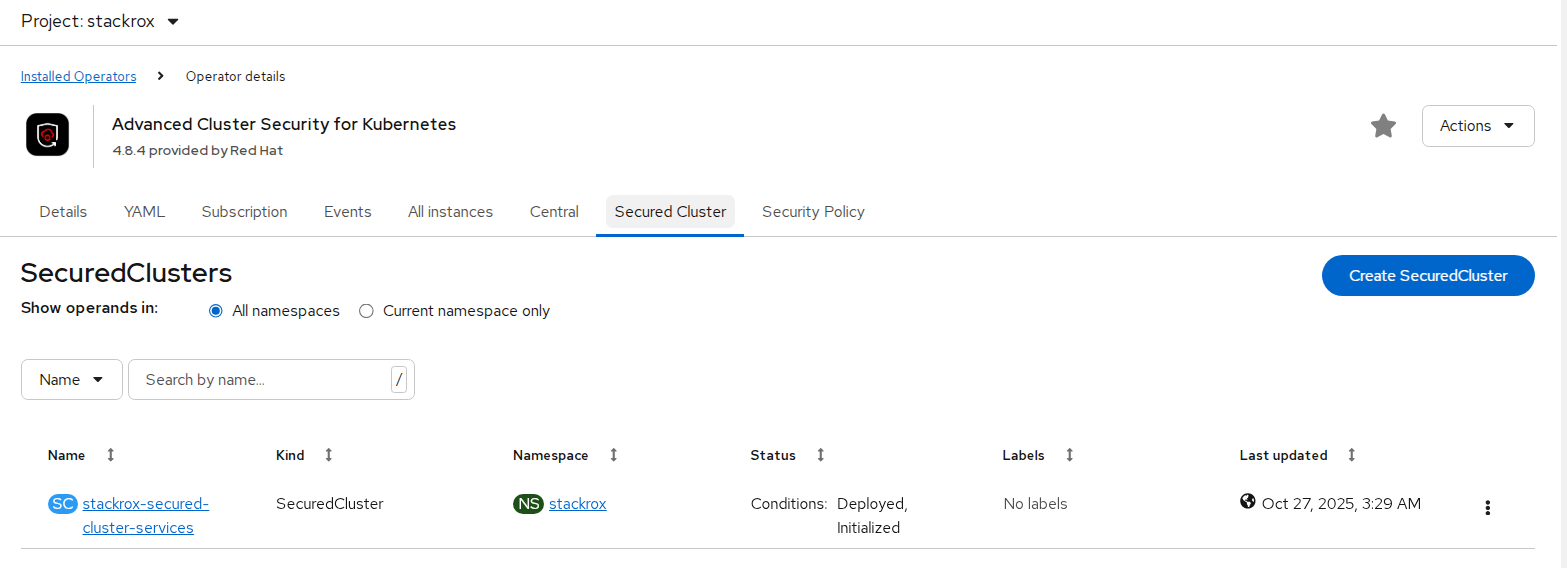
Task: Open the Name filter type dropdown
Action: point(72,380)
